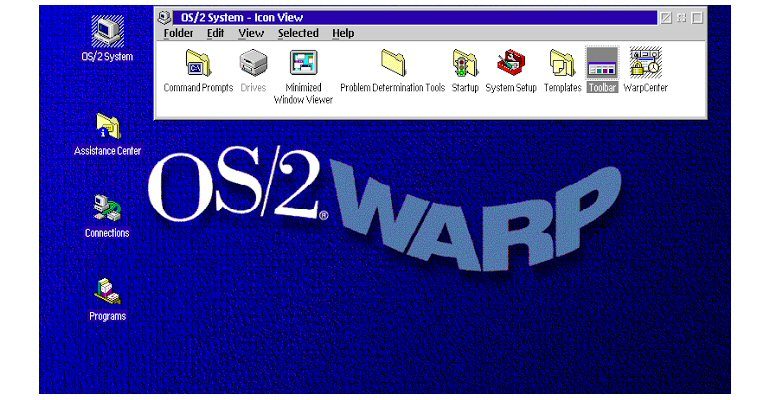The image size is (770, 400).
Task: Open the Selected menu
Action: coord(298,33)
